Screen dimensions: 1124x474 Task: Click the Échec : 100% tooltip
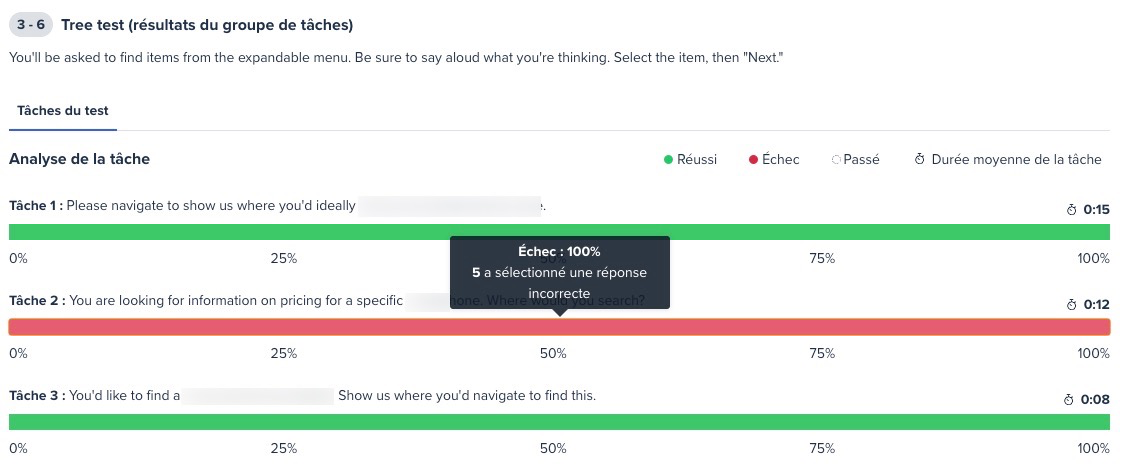[559, 272]
